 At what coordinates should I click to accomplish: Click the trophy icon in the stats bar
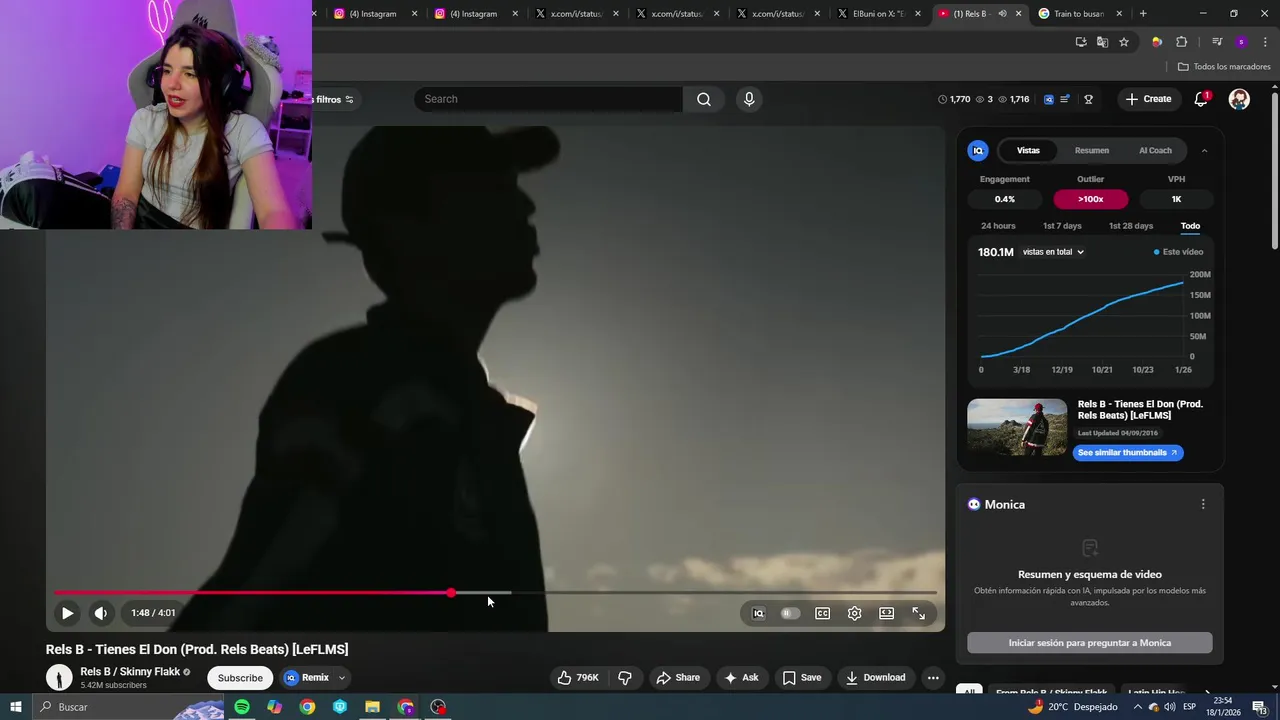point(1088,99)
